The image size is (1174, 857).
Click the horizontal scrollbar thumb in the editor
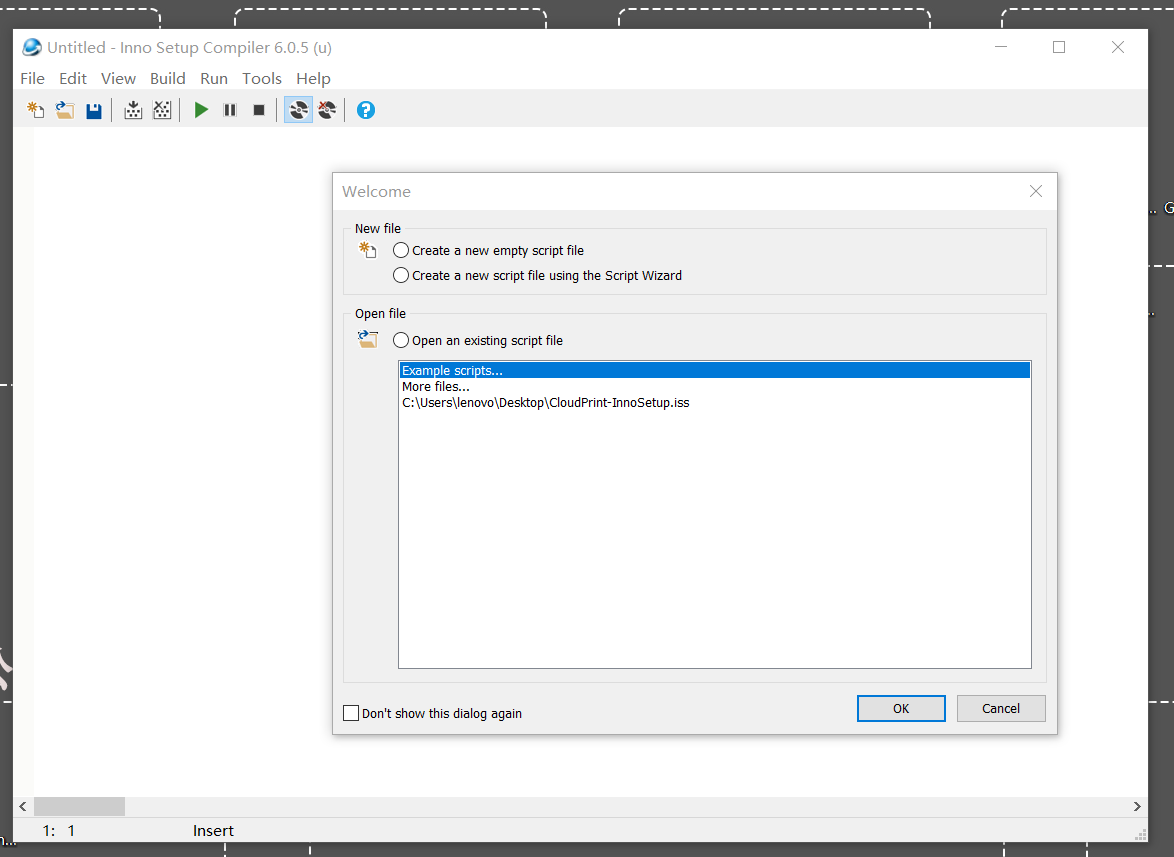[x=79, y=806]
